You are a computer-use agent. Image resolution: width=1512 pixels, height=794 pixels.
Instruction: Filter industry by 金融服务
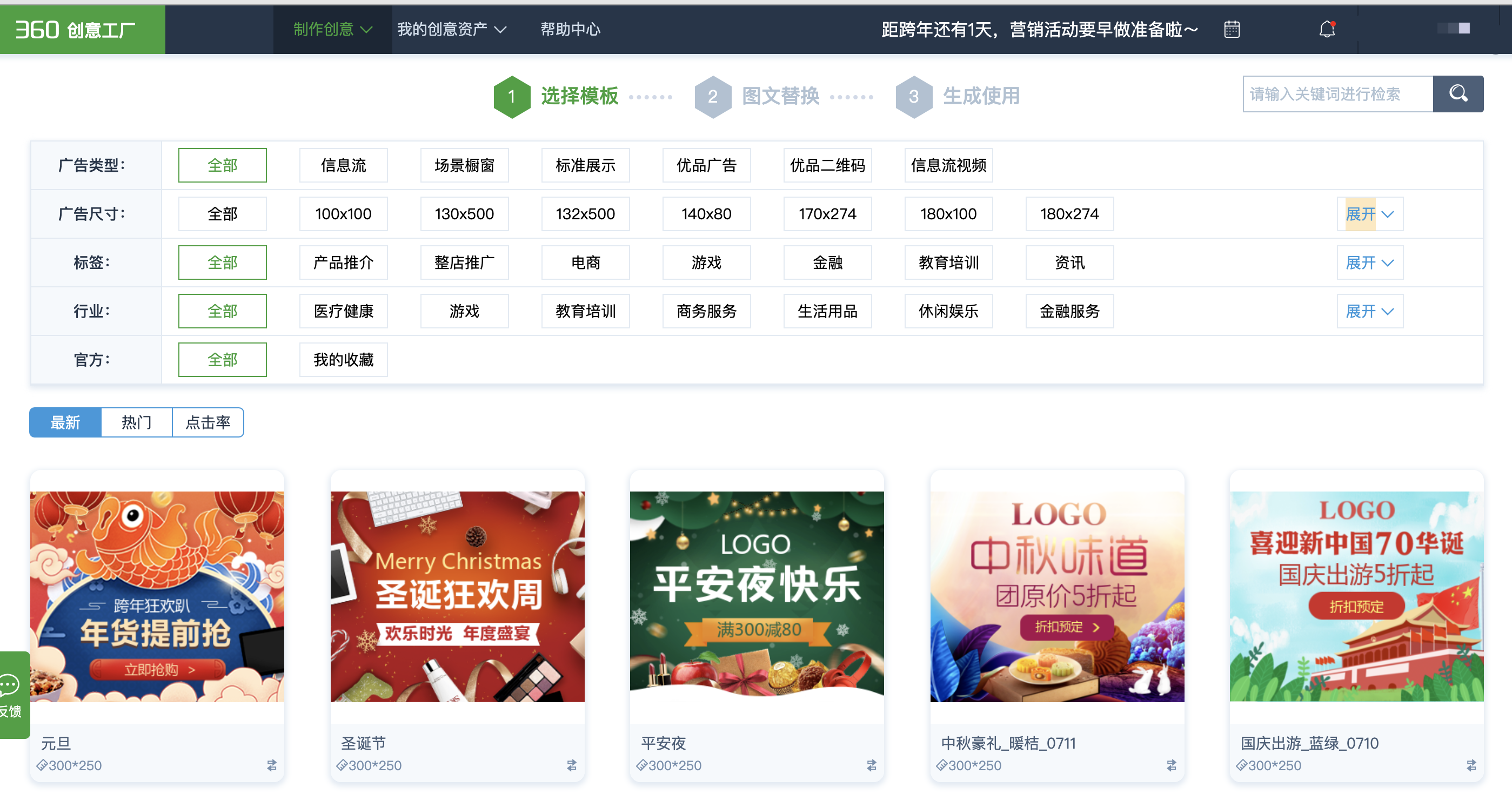click(1069, 312)
